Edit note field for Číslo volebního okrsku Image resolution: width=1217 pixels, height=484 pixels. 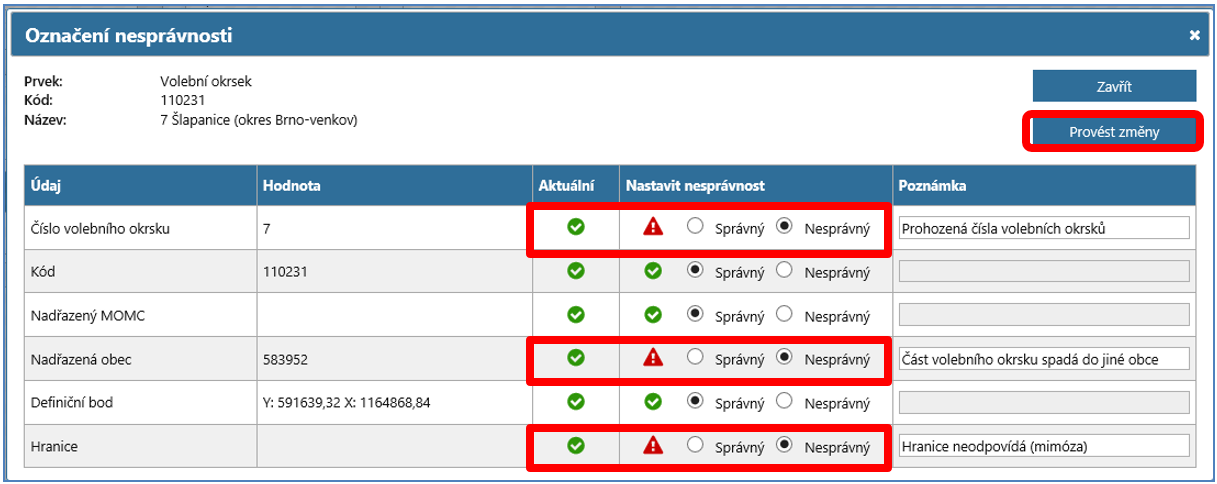tap(1043, 228)
